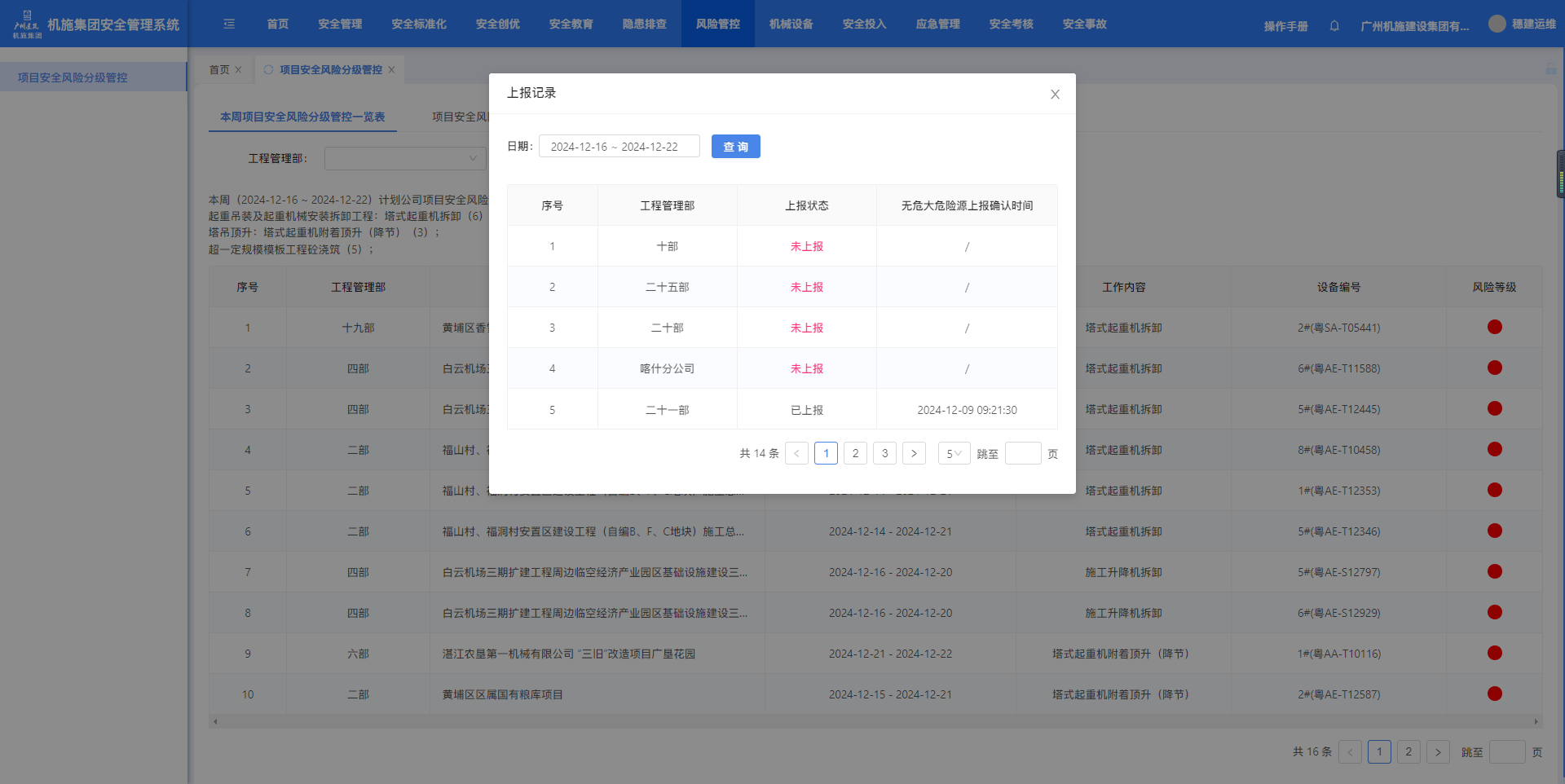Open the date range picker field
This screenshot has width=1565, height=784.
pos(619,147)
